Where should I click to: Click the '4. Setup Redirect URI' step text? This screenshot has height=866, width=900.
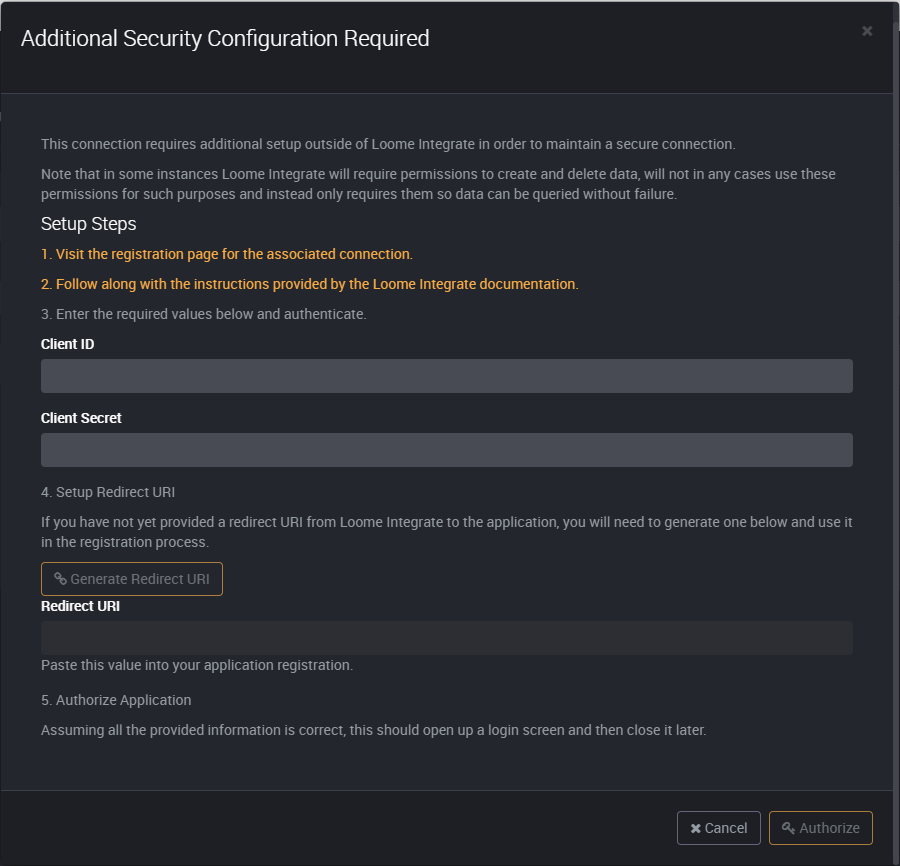click(x=108, y=492)
